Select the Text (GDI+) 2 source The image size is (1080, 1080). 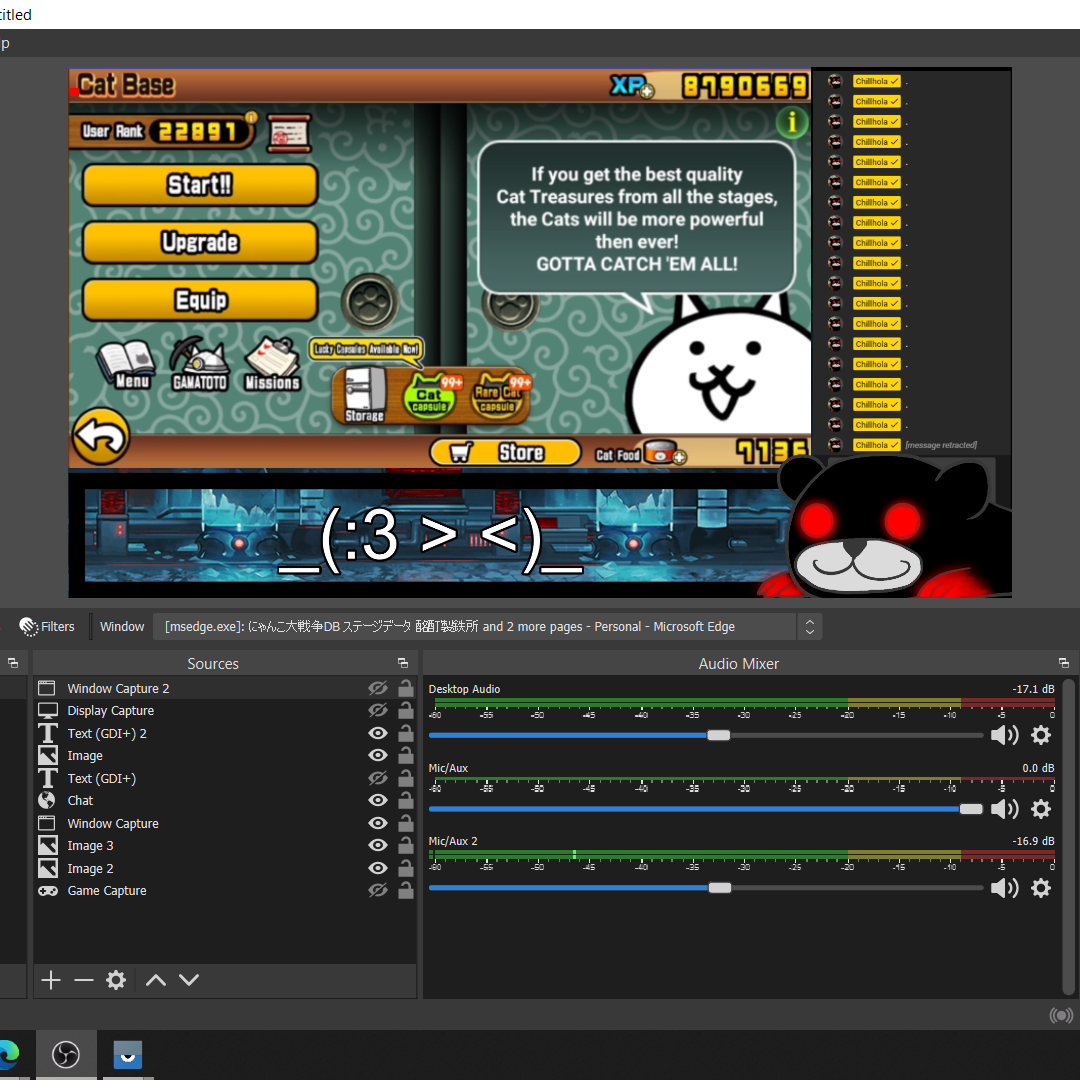(x=107, y=733)
